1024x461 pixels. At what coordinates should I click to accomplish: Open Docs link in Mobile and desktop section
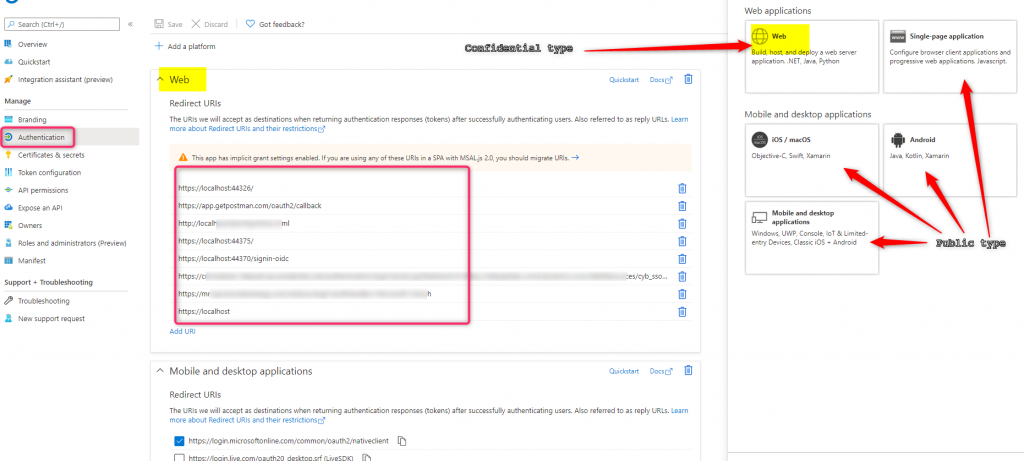(x=661, y=371)
